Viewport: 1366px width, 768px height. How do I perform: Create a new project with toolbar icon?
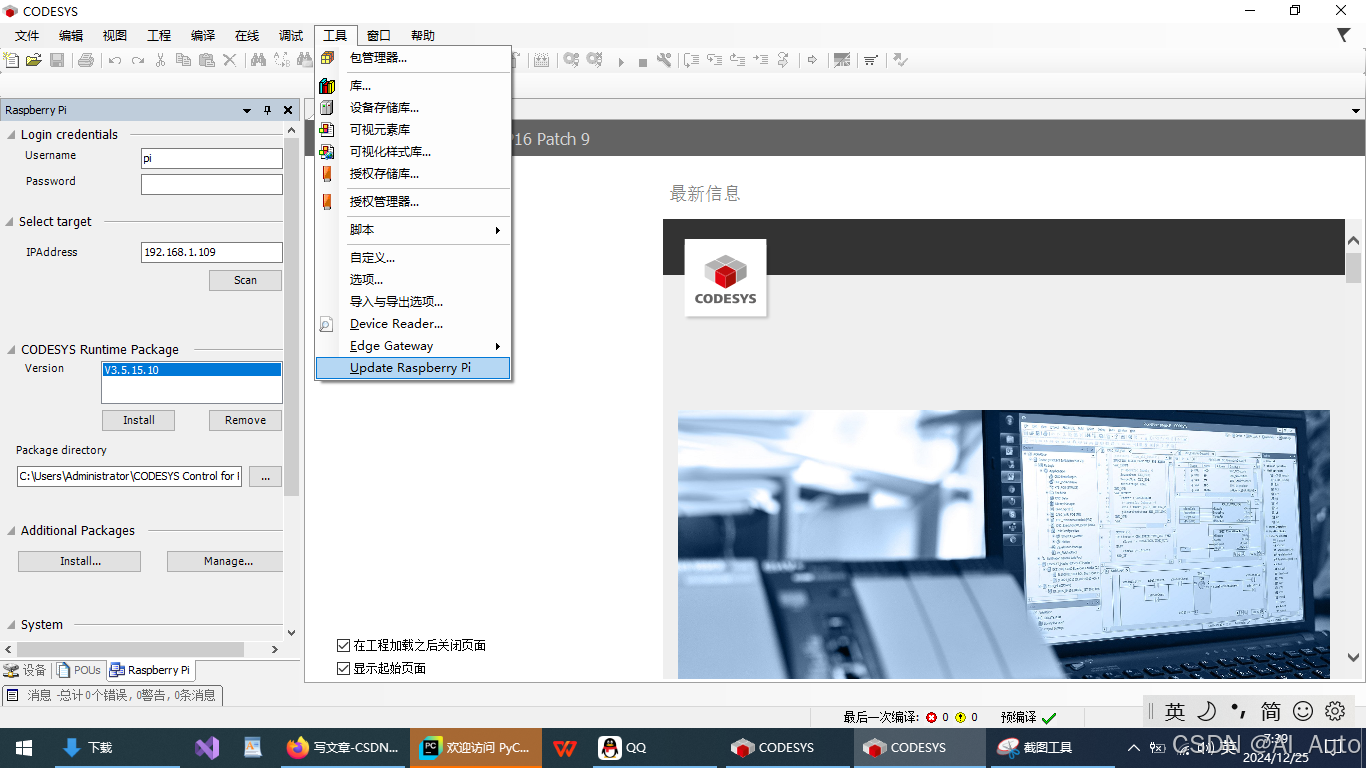[x=11, y=60]
